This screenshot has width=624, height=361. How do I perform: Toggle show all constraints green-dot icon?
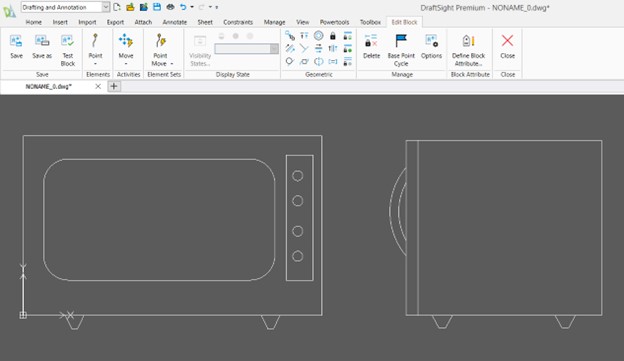[x=347, y=49]
